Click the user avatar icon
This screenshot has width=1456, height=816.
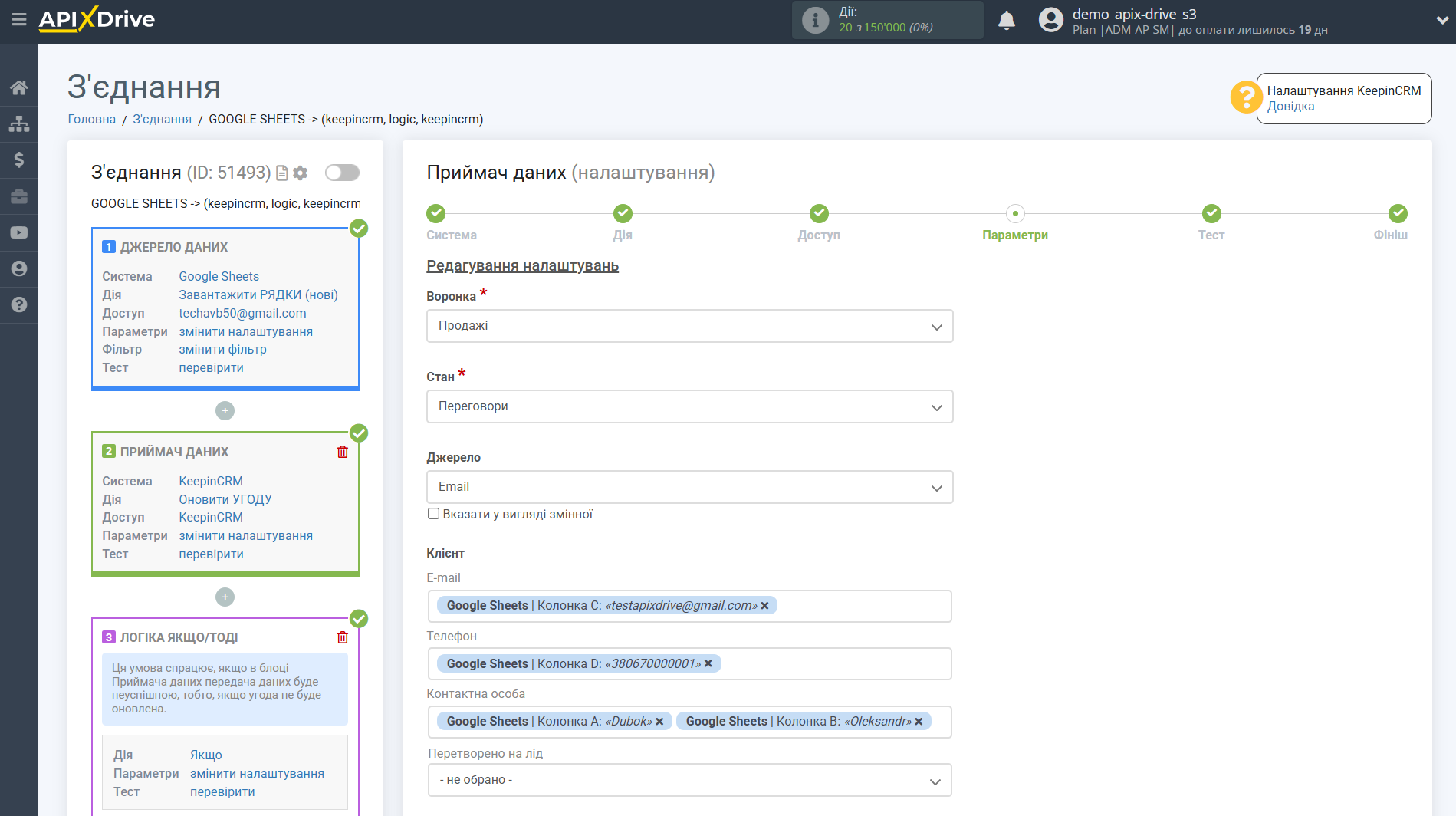1050,20
